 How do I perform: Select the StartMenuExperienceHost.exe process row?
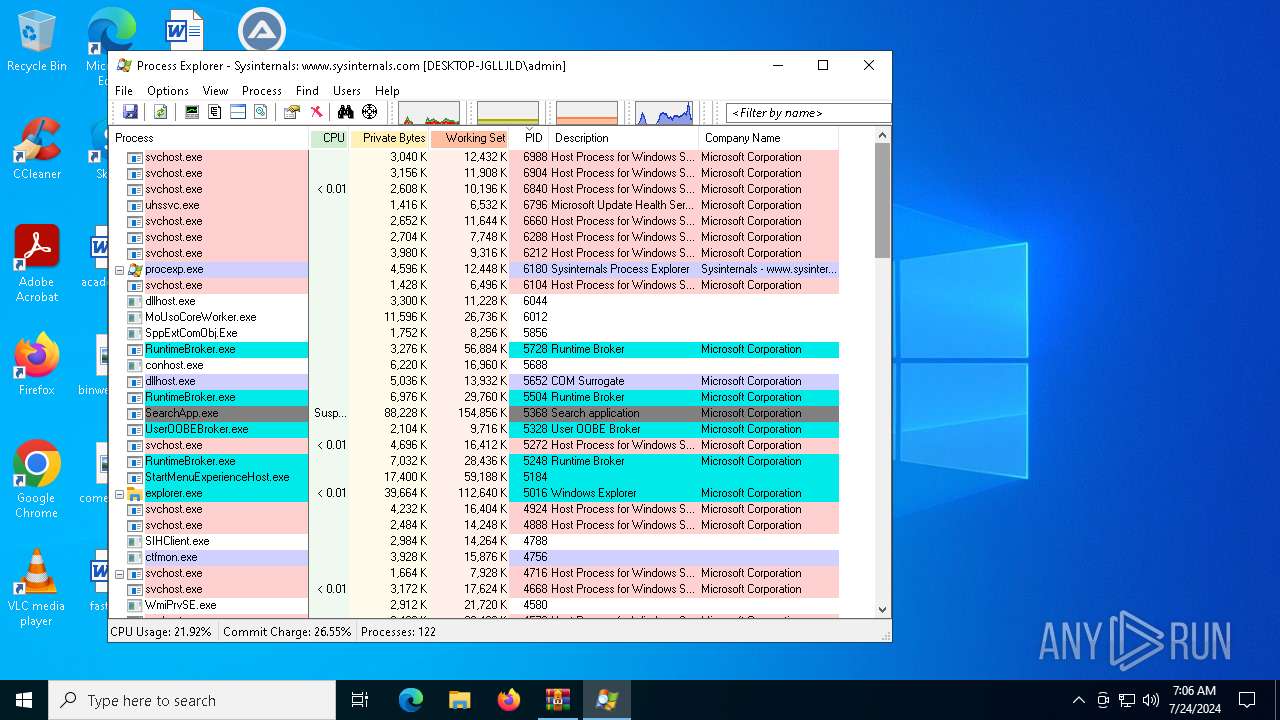click(474, 477)
